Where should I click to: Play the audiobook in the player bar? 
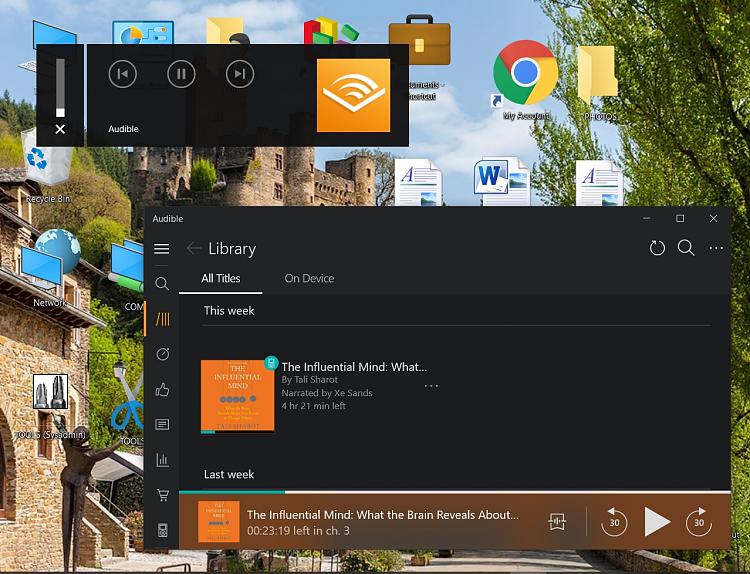[x=657, y=522]
